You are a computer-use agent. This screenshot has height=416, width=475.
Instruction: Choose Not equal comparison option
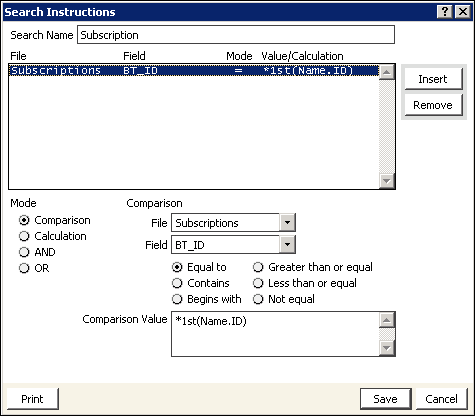pyautogui.click(x=258, y=299)
